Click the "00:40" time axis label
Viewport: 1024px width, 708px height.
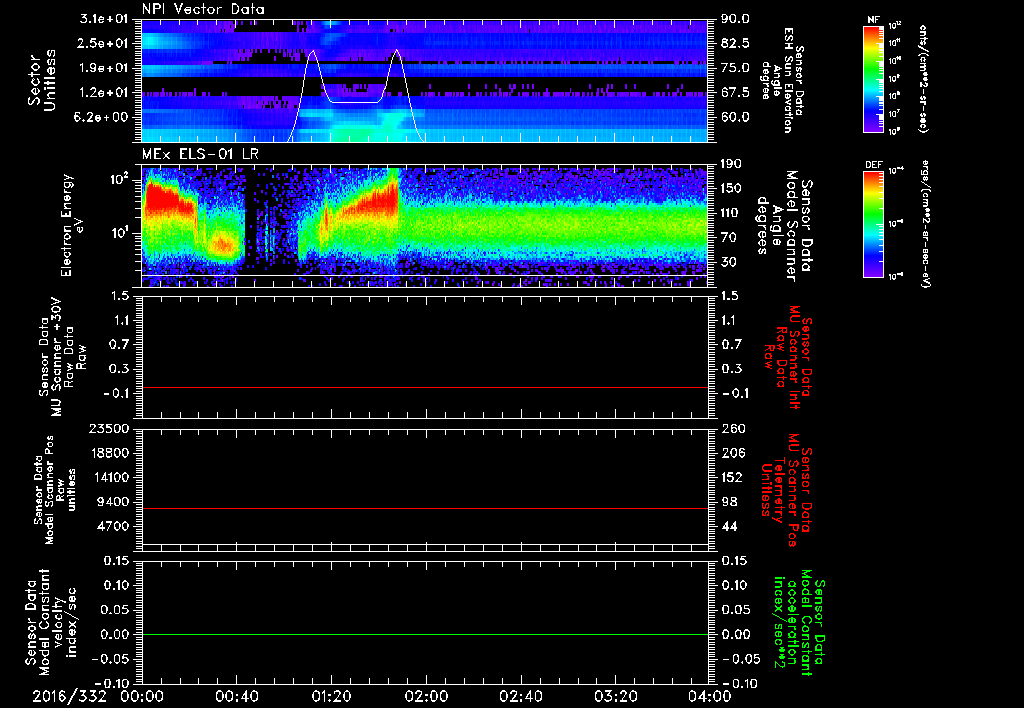pyautogui.click(x=236, y=696)
